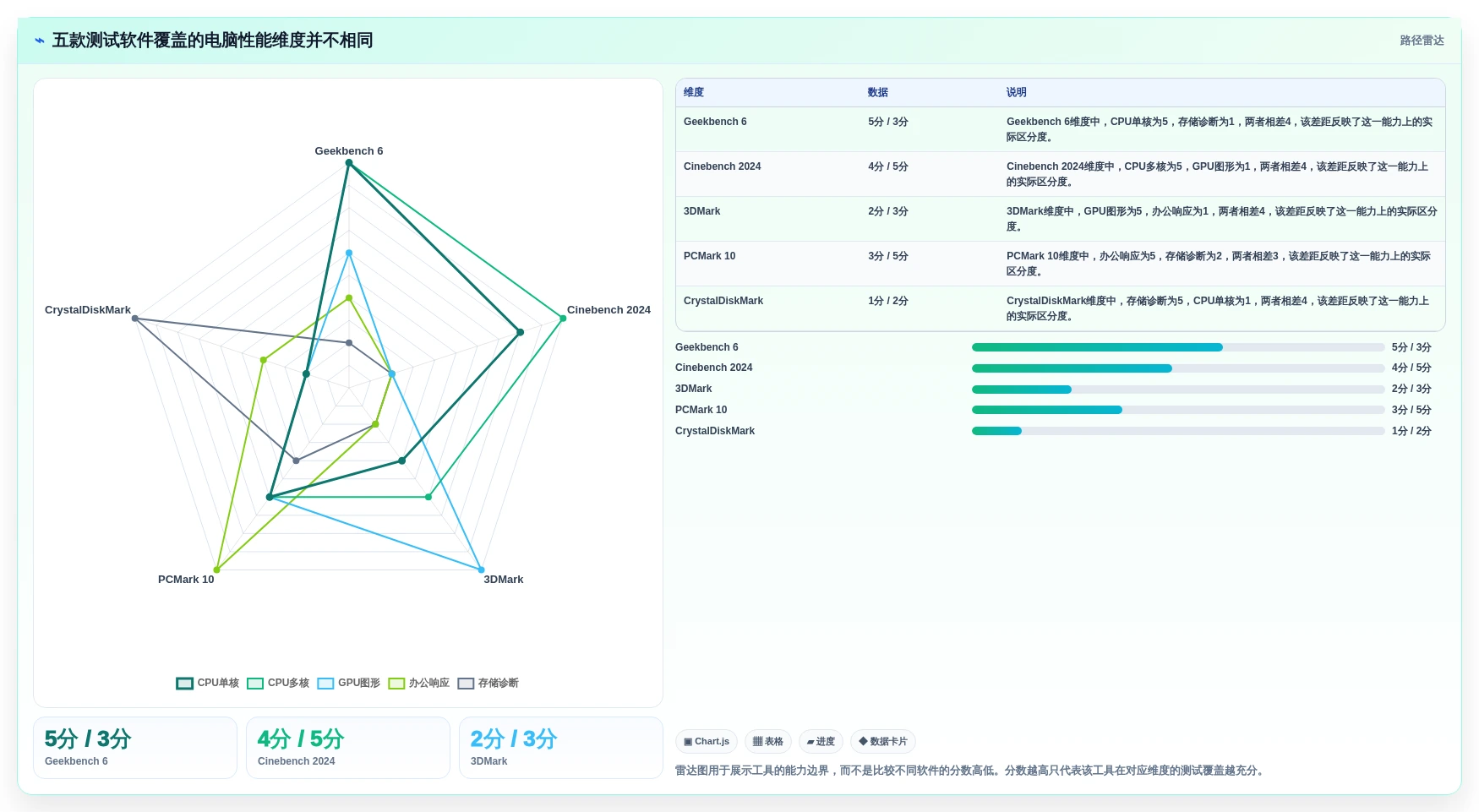Select Cinebench 2024 table row name
Screen dimensions: 1479x812
723,166
